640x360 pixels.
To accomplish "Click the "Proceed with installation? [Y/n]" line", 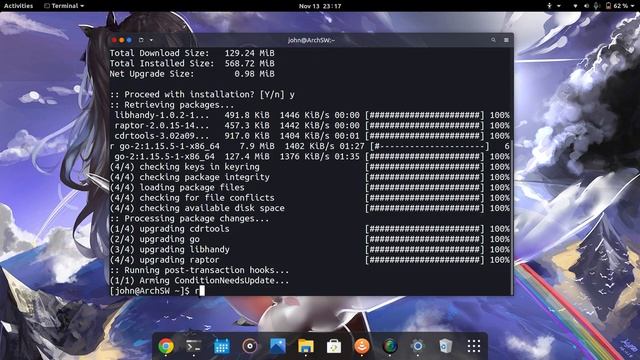I will pos(202,94).
